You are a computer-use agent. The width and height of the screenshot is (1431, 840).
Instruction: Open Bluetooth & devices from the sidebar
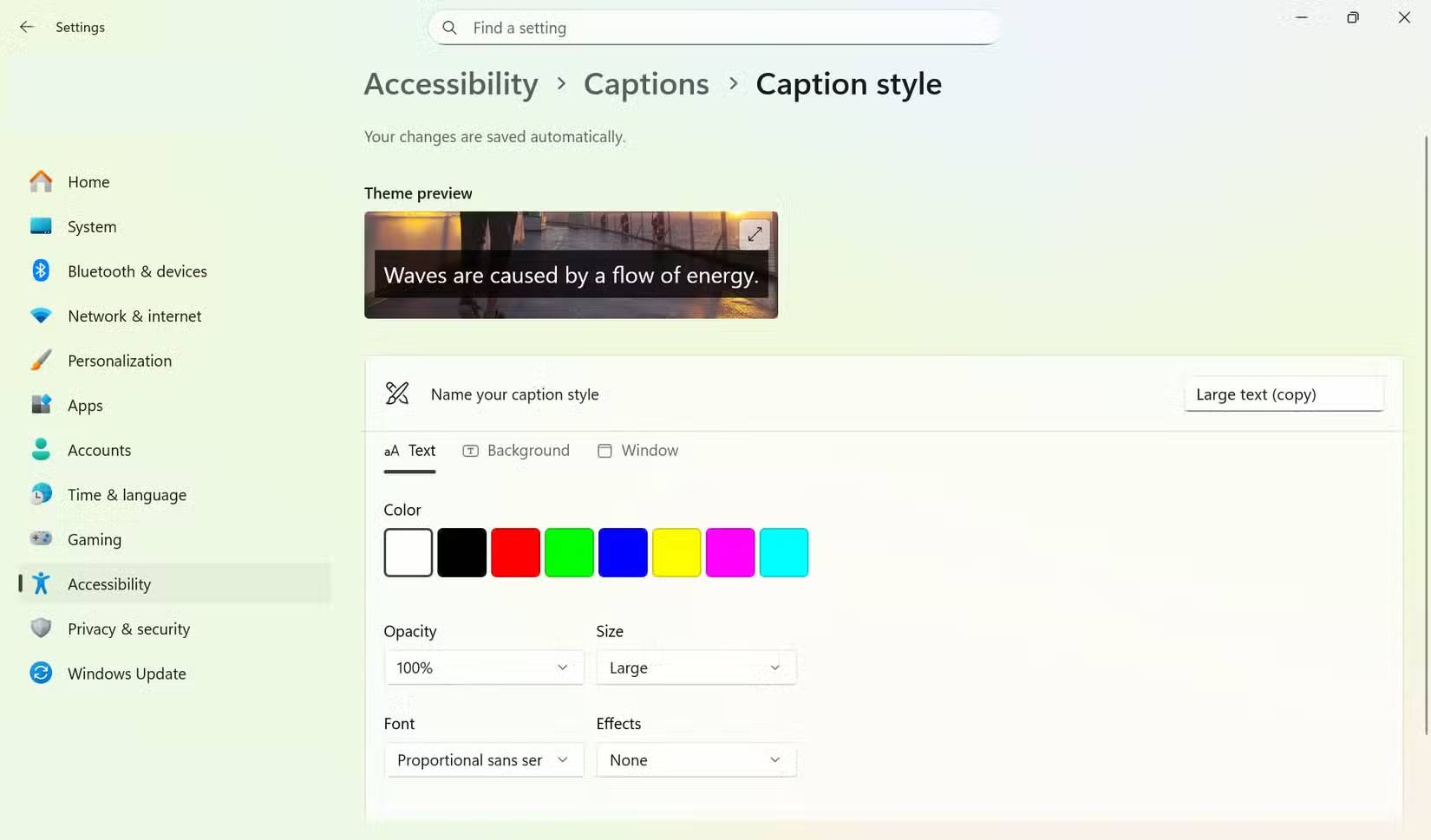coord(41,270)
